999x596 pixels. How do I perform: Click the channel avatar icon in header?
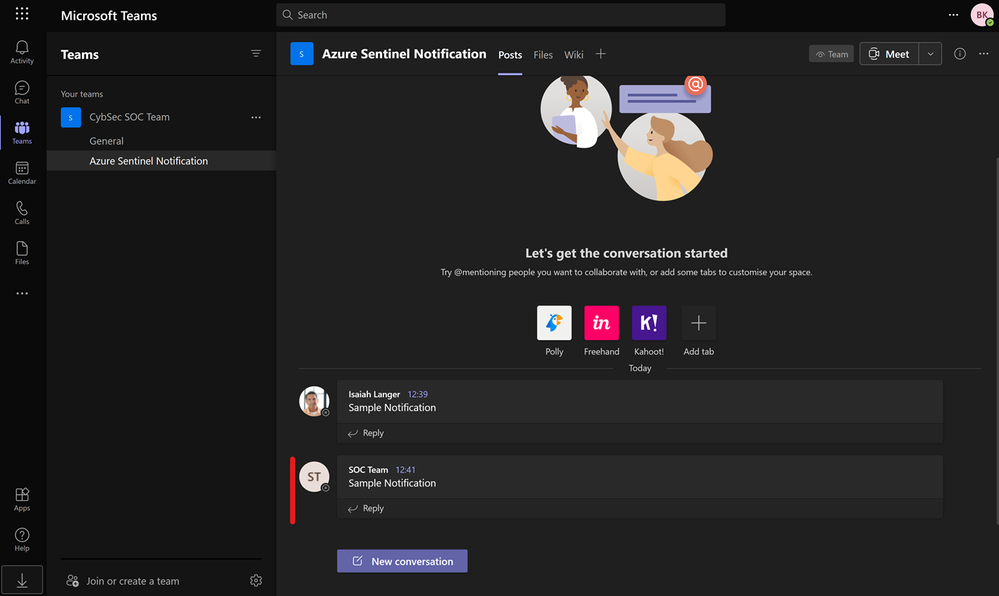pyautogui.click(x=301, y=54)
